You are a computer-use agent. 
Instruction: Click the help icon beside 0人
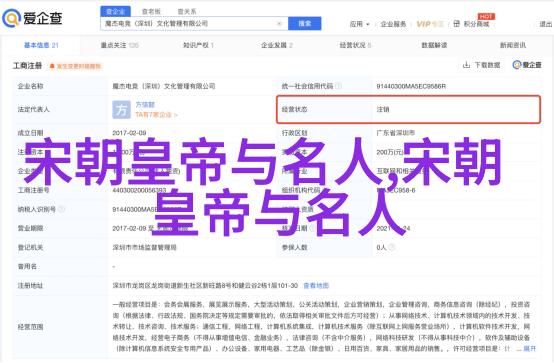coord(391,247)
